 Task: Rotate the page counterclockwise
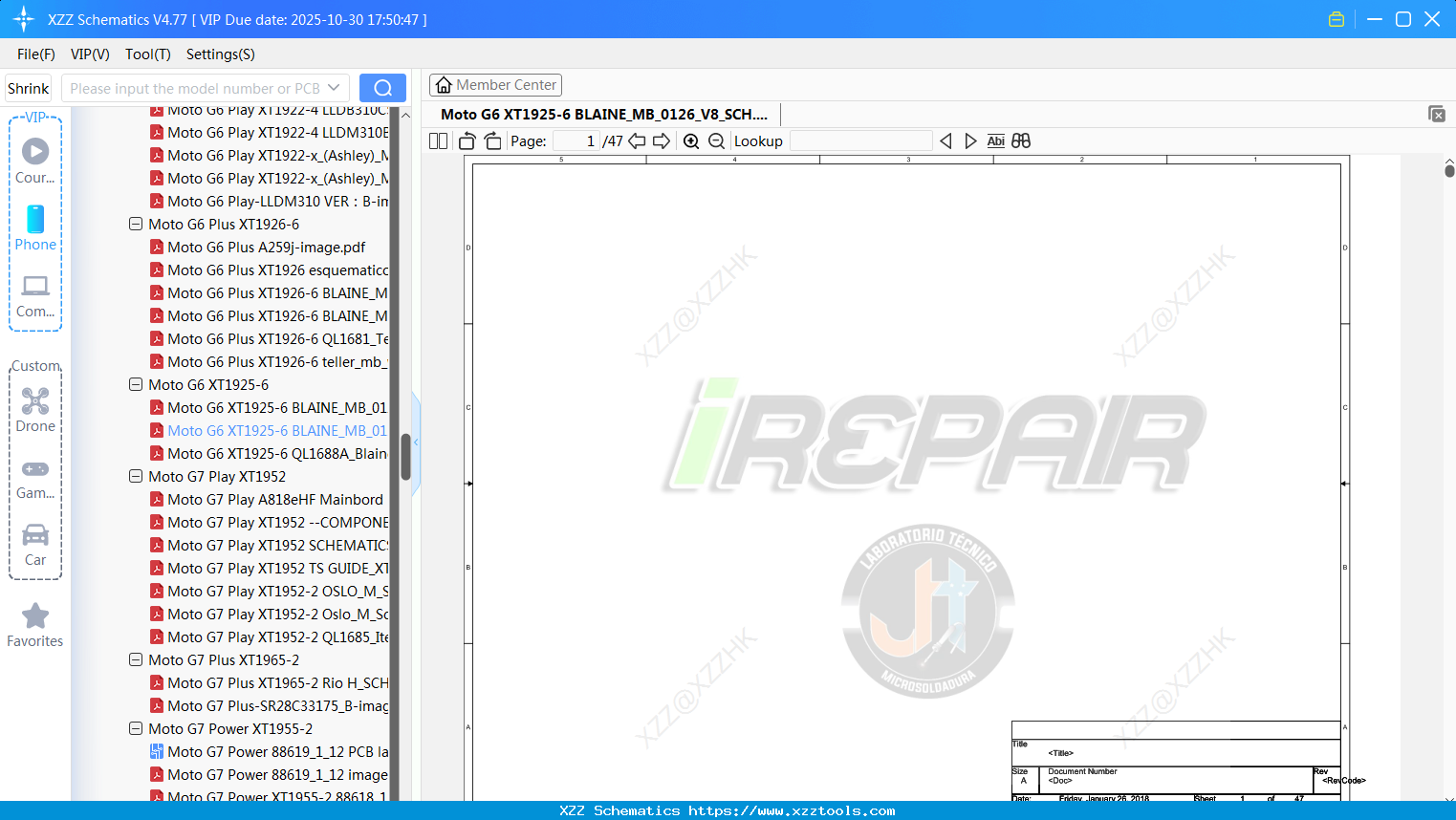coord(467,141)
